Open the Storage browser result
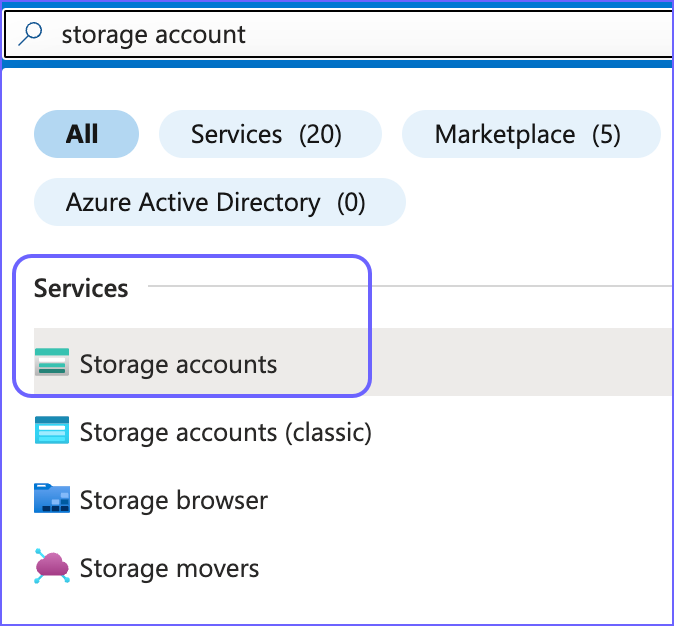 pyautogui.click(x=174, y=500)
